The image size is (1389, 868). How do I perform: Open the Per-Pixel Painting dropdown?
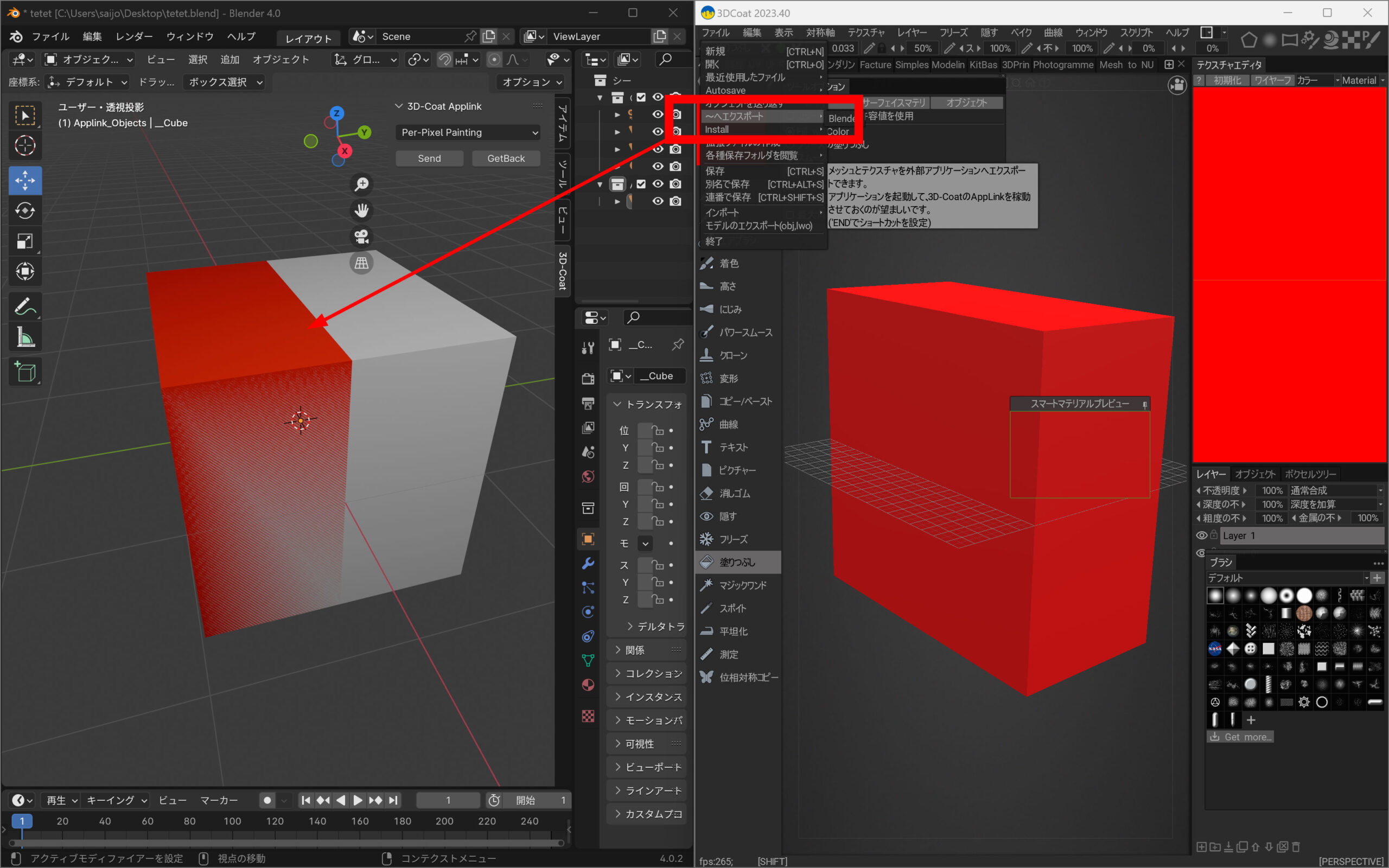coord(468,132)
